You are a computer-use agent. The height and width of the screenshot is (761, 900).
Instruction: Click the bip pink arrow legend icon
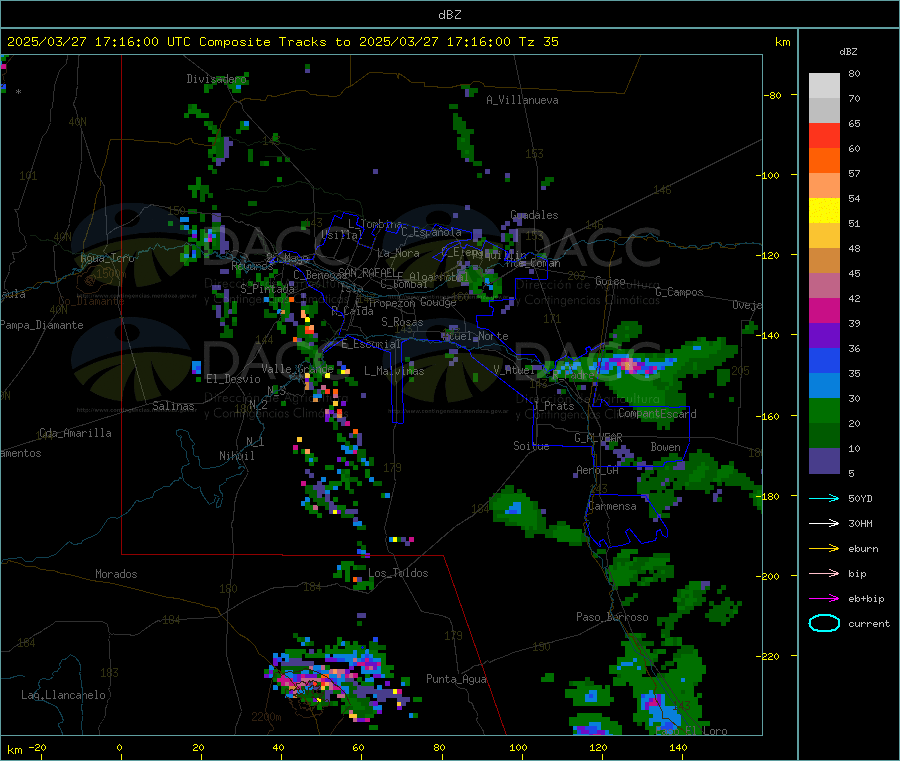point(824,573)
